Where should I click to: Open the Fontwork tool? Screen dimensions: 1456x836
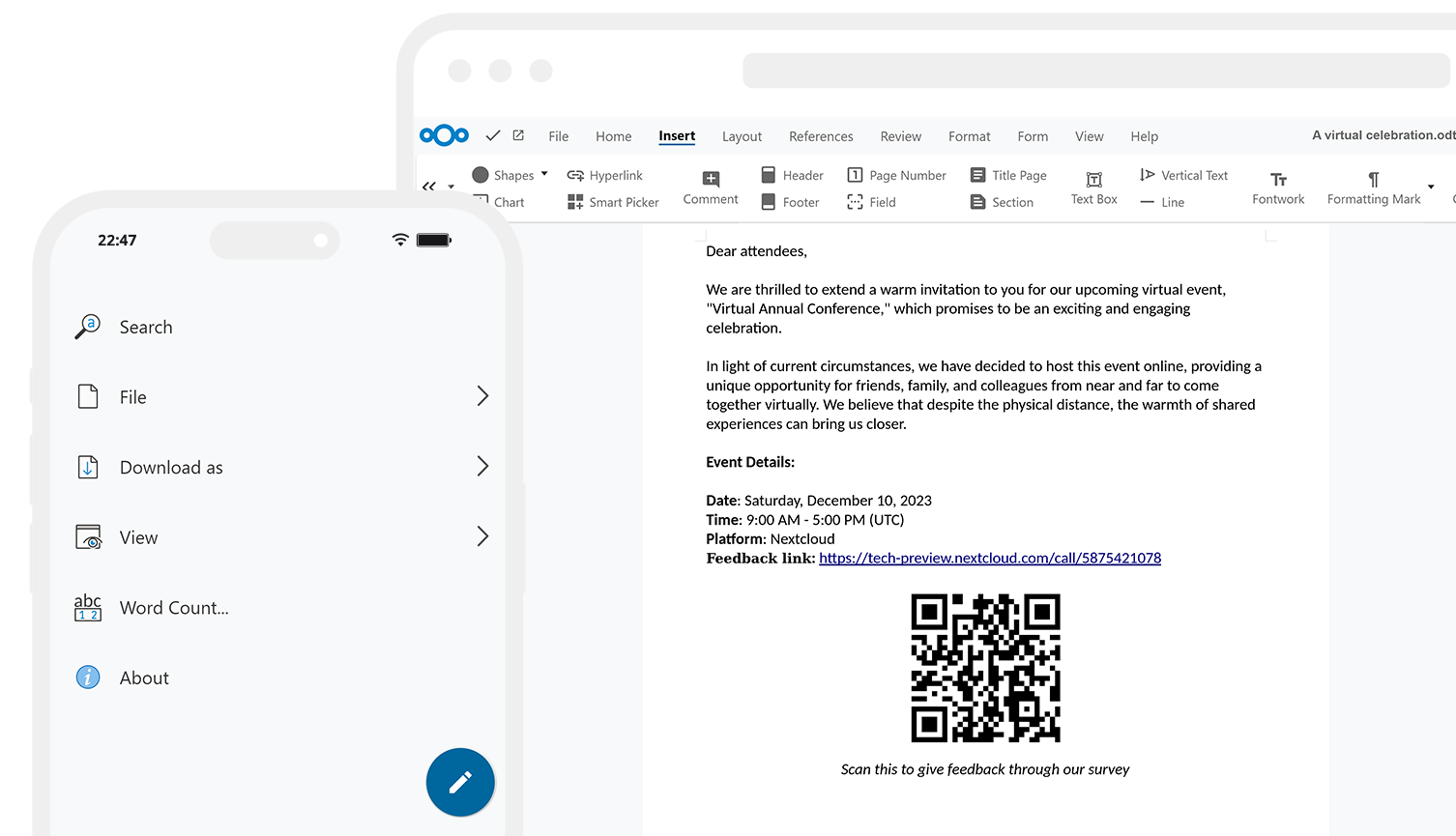1277,187
